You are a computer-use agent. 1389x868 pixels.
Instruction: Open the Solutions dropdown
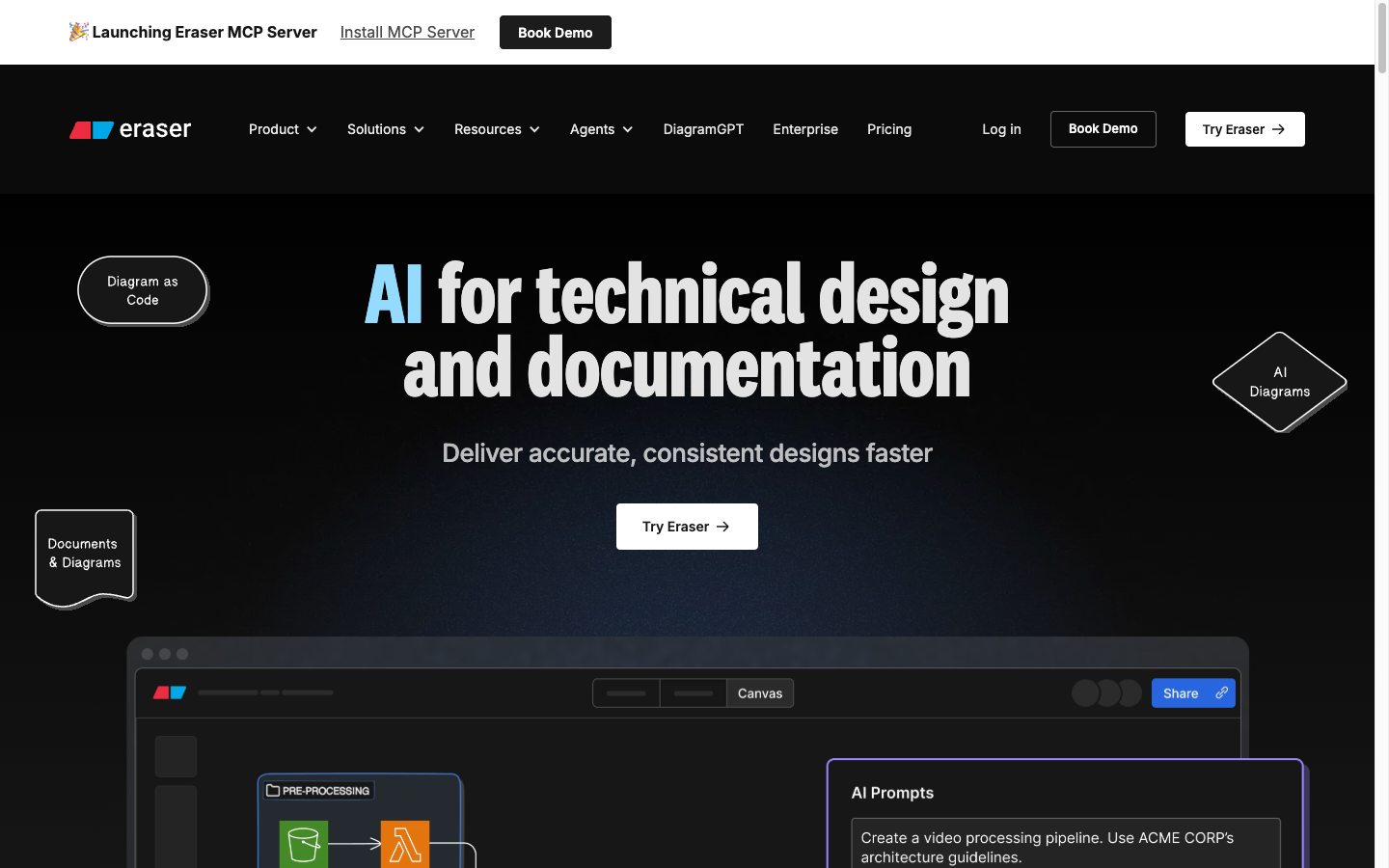pos(386,129)
